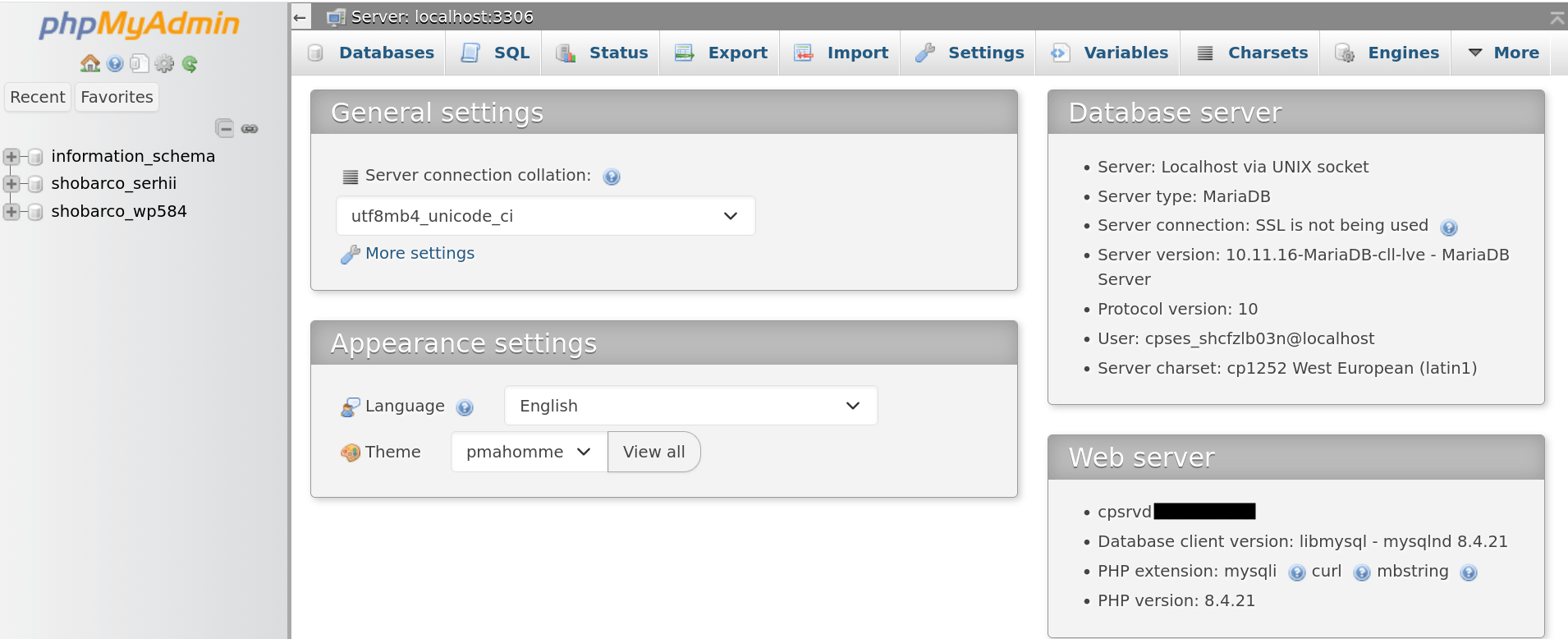Switch to the Databases tab
Viewport: 1568px width, 639px height.
(370, 53)
